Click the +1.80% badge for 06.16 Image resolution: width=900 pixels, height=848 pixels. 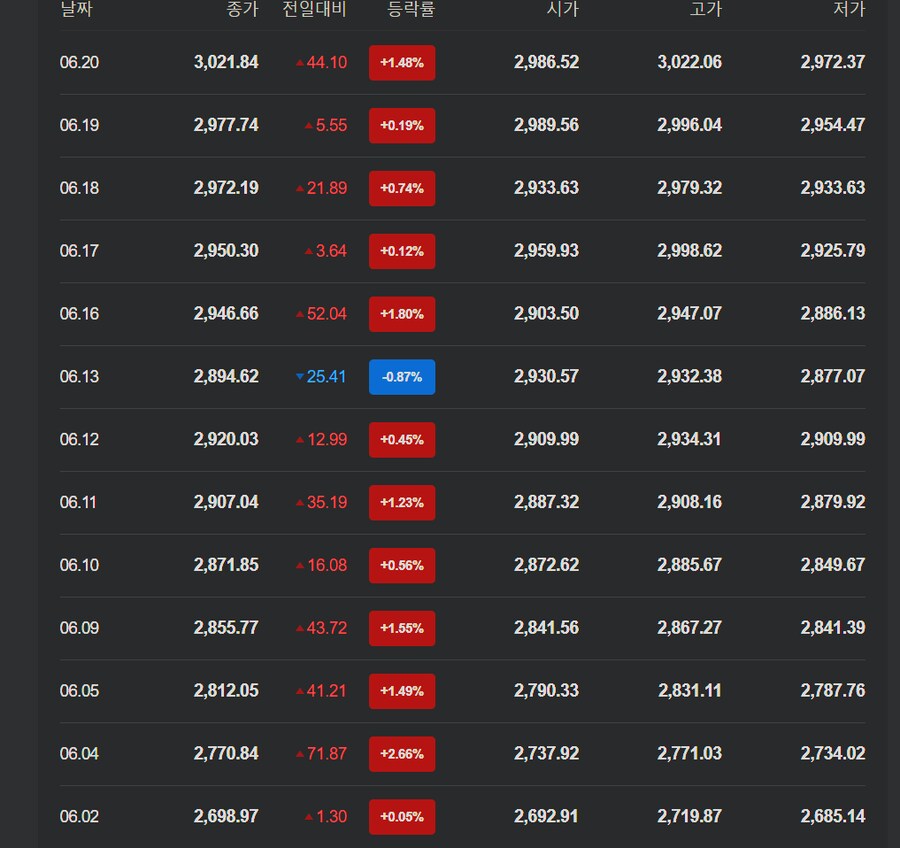point(402,314)
